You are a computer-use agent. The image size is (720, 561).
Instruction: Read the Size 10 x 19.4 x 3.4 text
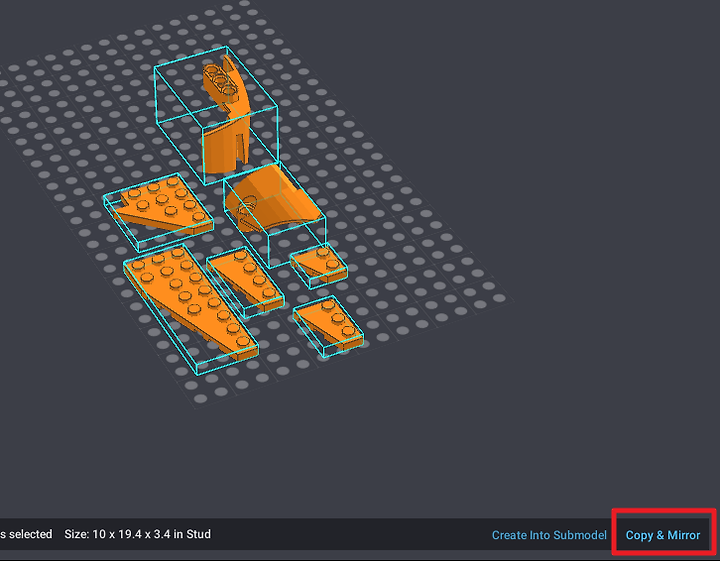click(x=138, y=534)
